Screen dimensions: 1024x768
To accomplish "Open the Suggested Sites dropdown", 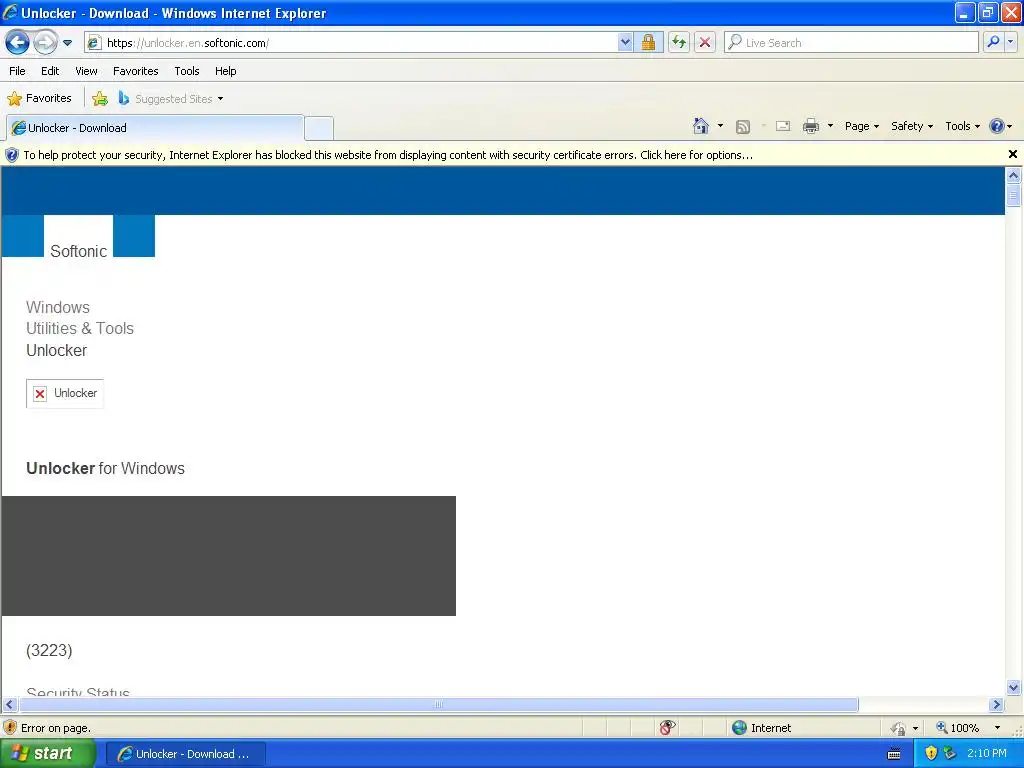I will pyautogui.click(x=170, y=99).
